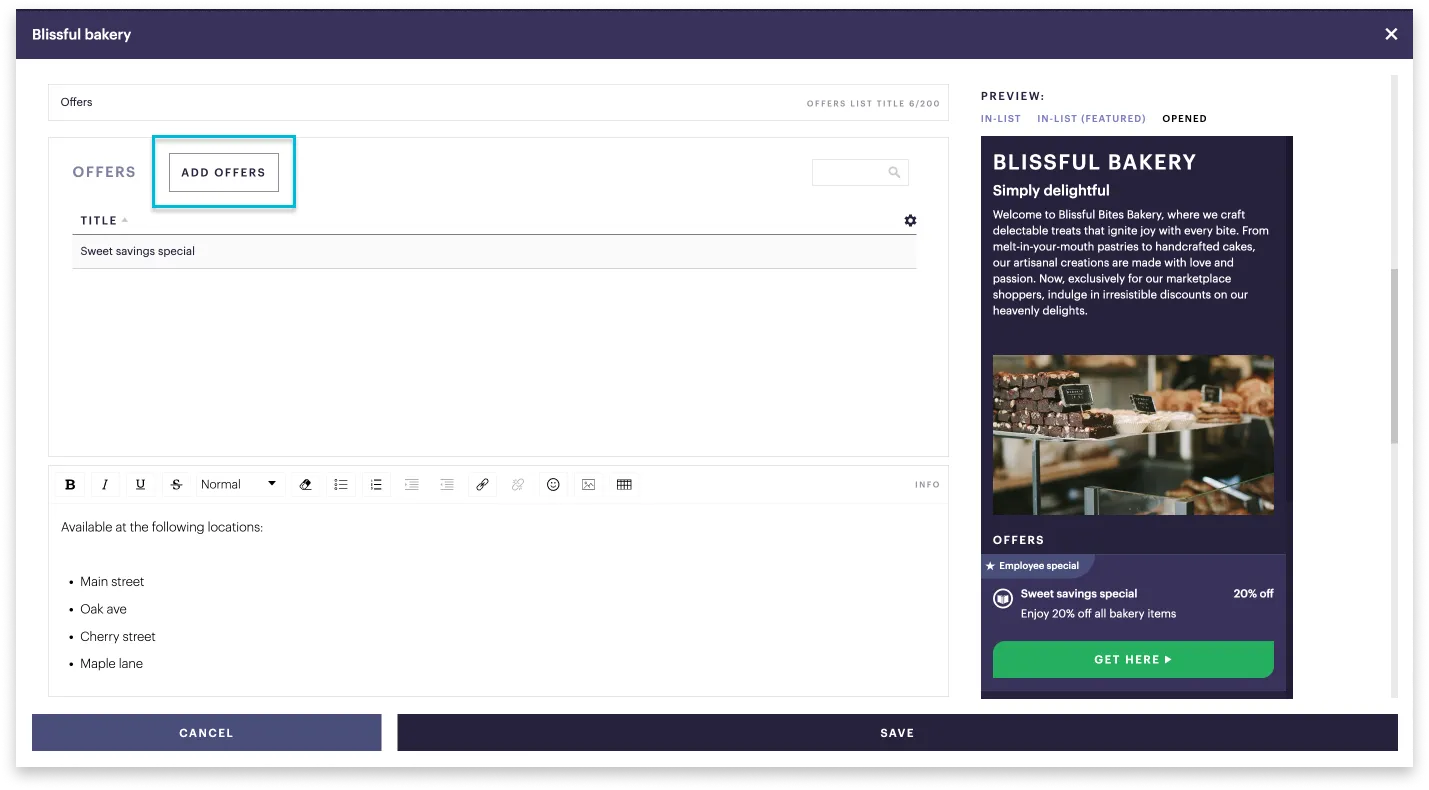Click the dialog's vertical scrollbar thumb
The width and height of the screenshot is (1429, 790).
point(1394,356)
